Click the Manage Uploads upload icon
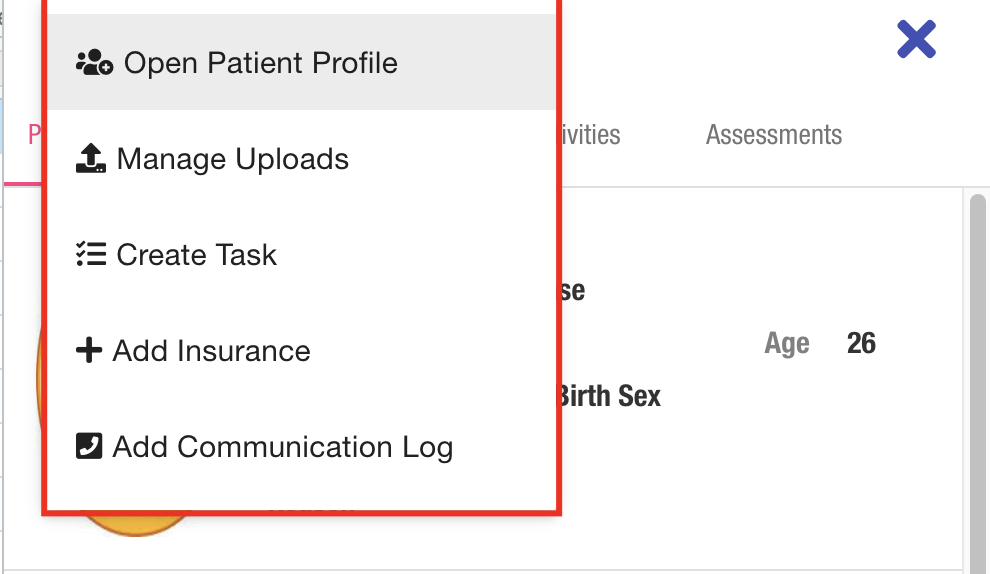The height and width of the screenshot is (574, 990). pyautogui.click(x=91, y=159)
